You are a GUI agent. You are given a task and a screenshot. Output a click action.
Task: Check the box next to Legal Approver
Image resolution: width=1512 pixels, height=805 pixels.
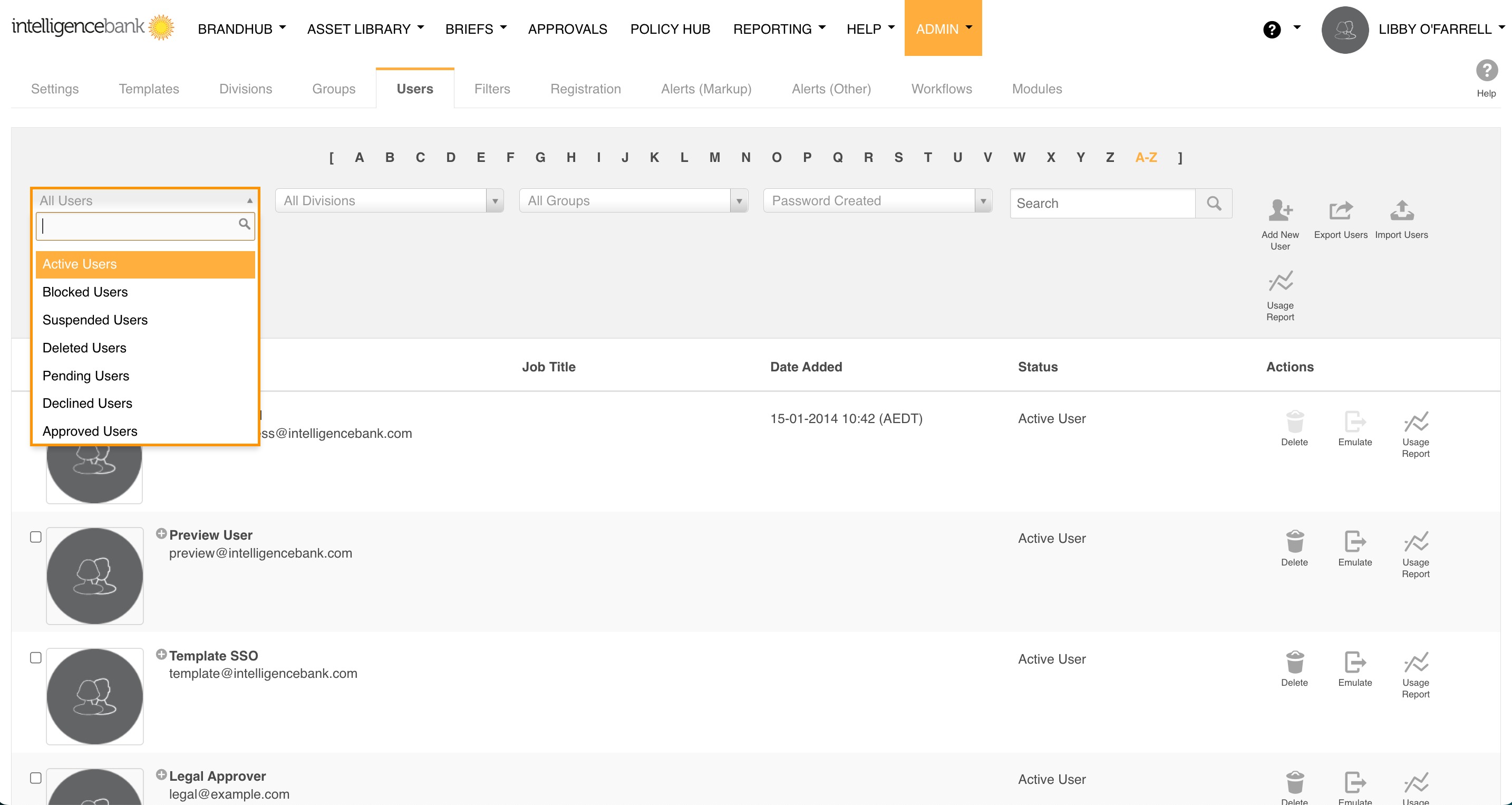35,778
